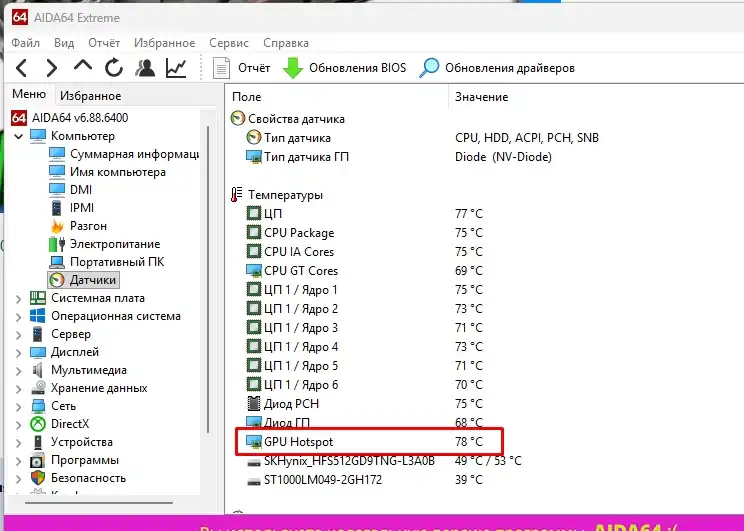Select the ST1000LM049-2GH172 drive row
744x531 pixels.
(x=364, y=480)
